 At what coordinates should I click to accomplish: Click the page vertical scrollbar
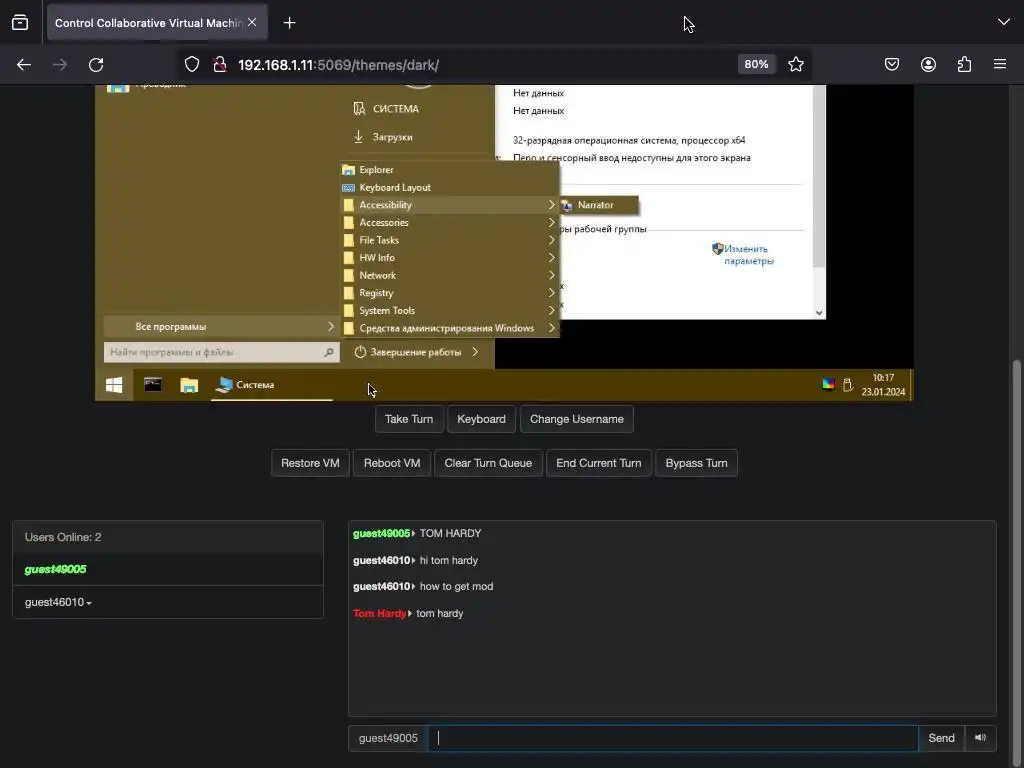(x=1017, y=562)
